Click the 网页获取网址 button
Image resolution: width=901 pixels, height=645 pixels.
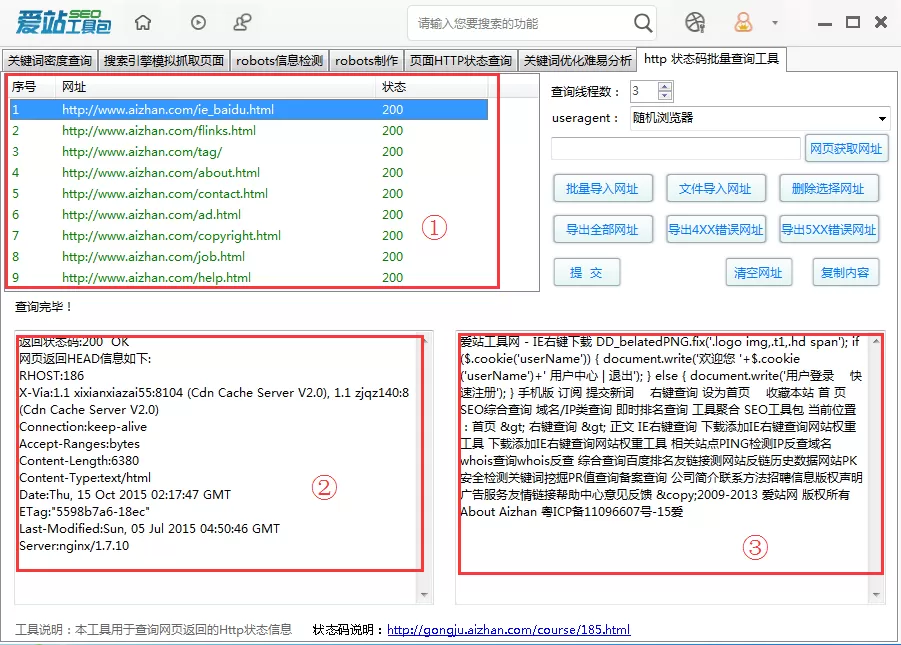click(846, 148)
